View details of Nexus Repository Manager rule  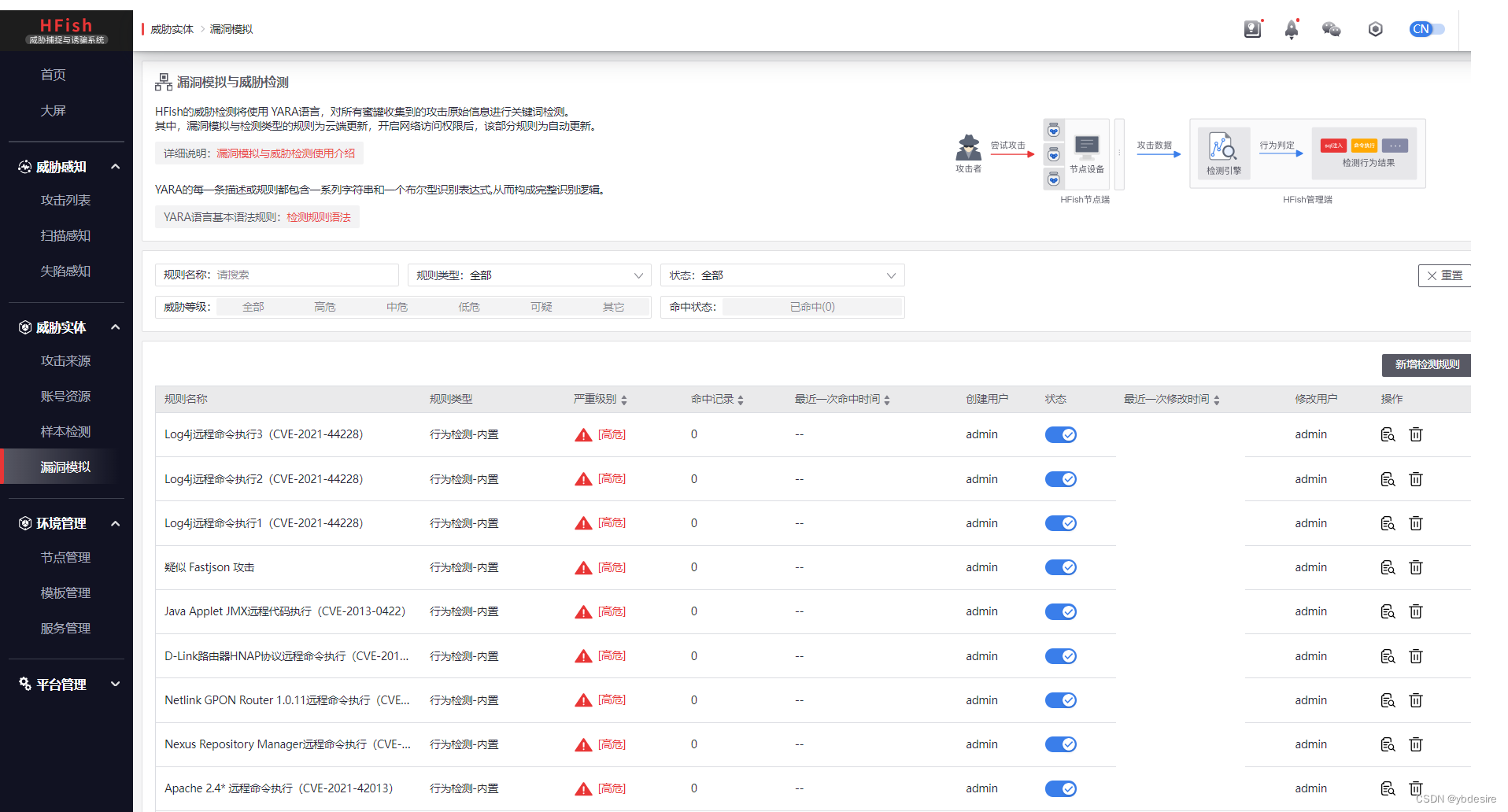point(1388,744)
